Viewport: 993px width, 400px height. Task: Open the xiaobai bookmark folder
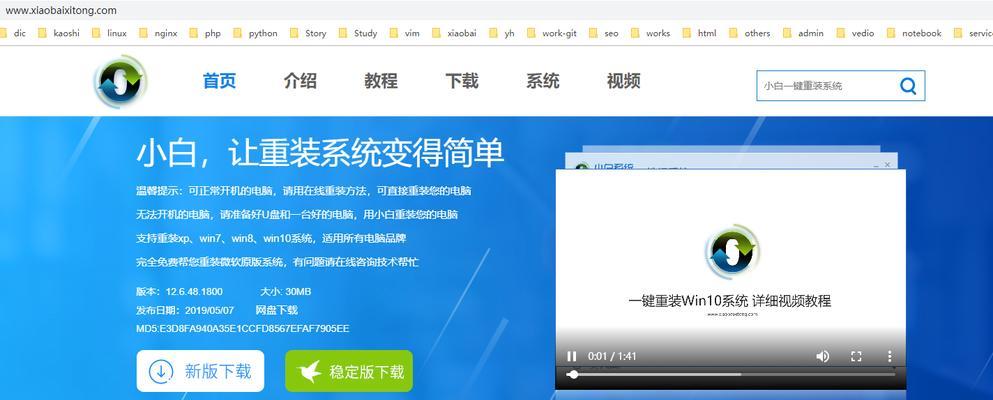[454, 33]
